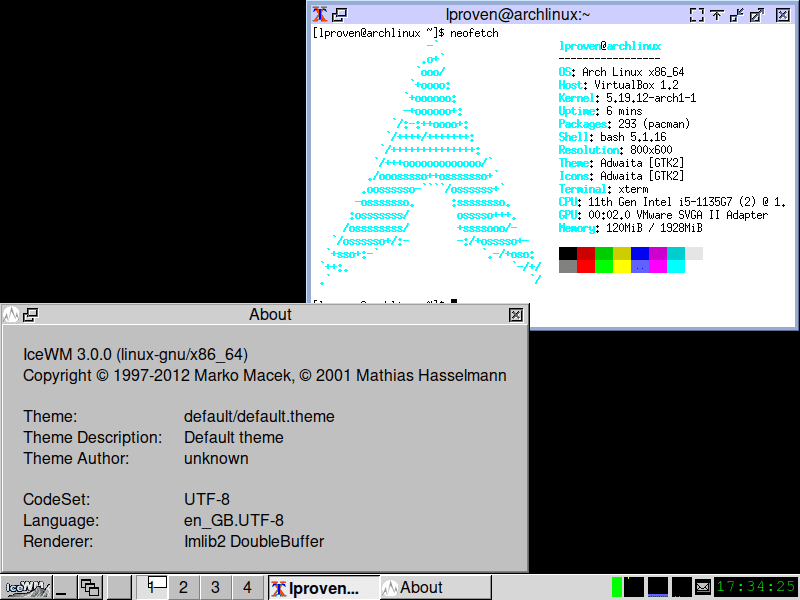
Task: Click the 'Terminal: xterm' line
Action: click(x=604, y=189)
